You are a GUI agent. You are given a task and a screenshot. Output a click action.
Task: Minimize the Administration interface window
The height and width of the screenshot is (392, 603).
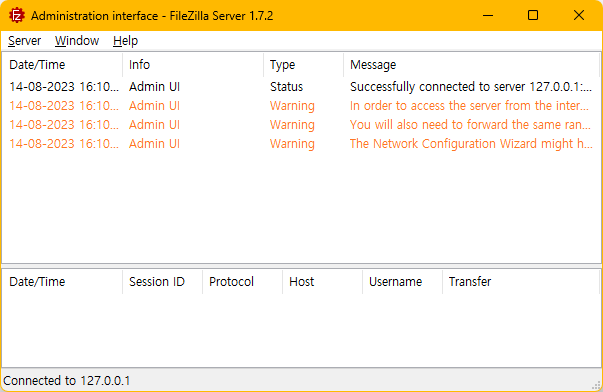pos(488,15)
